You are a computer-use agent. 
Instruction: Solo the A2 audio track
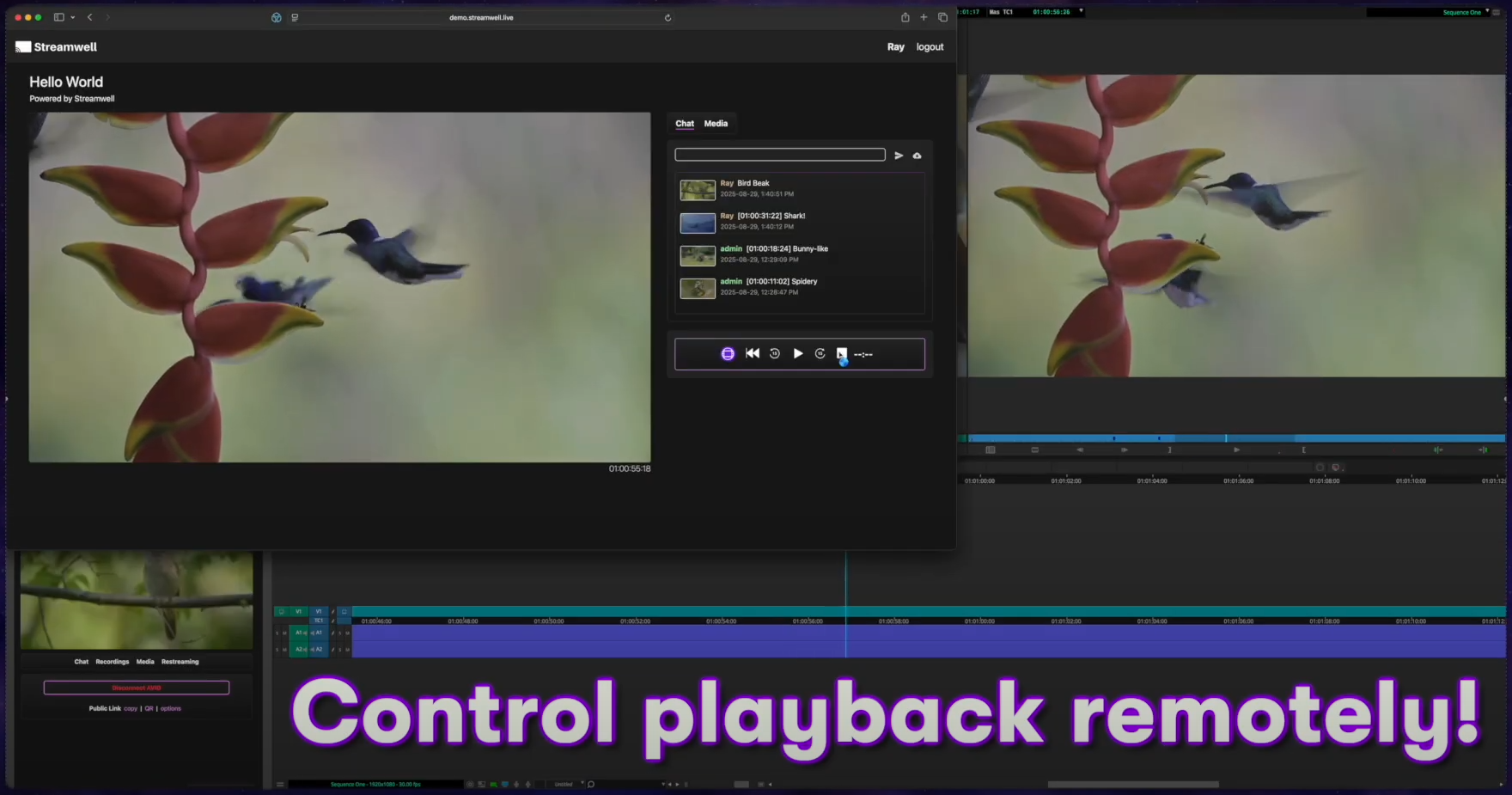[x=340, y=649]
